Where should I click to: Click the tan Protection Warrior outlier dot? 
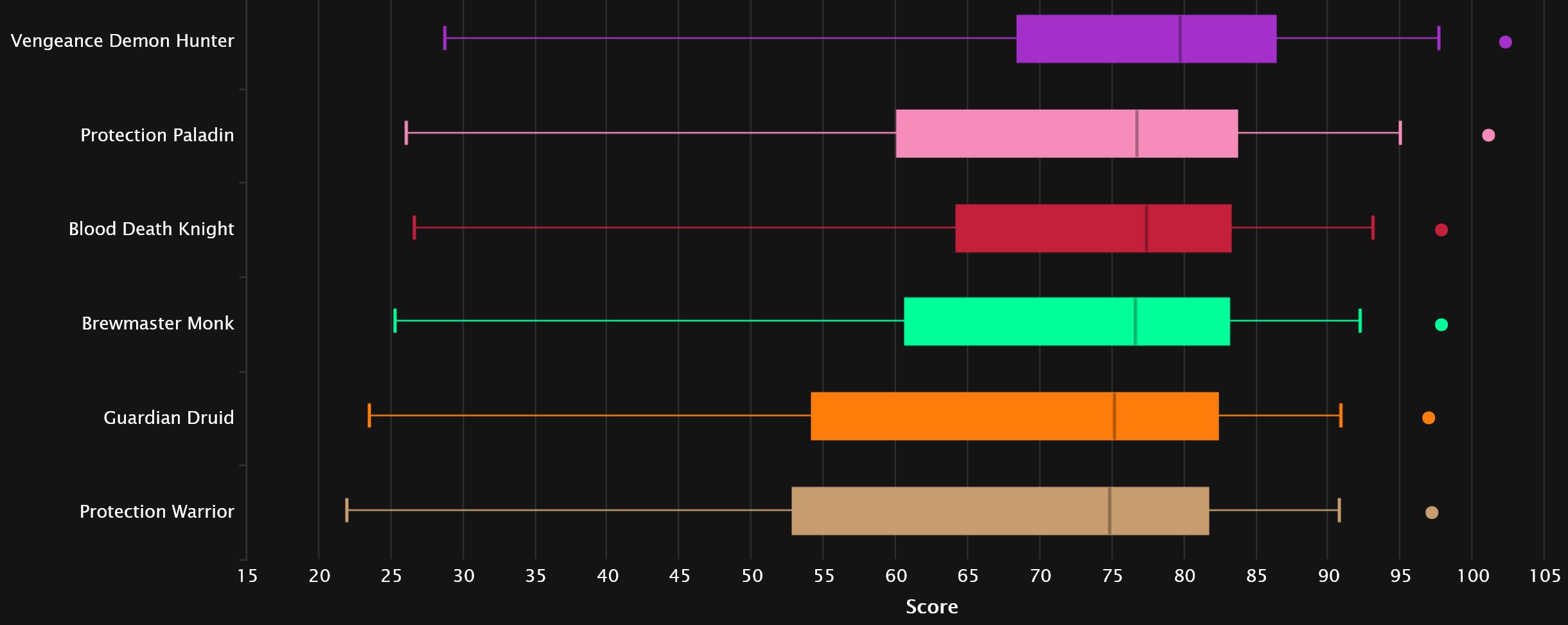[1432, 513]
